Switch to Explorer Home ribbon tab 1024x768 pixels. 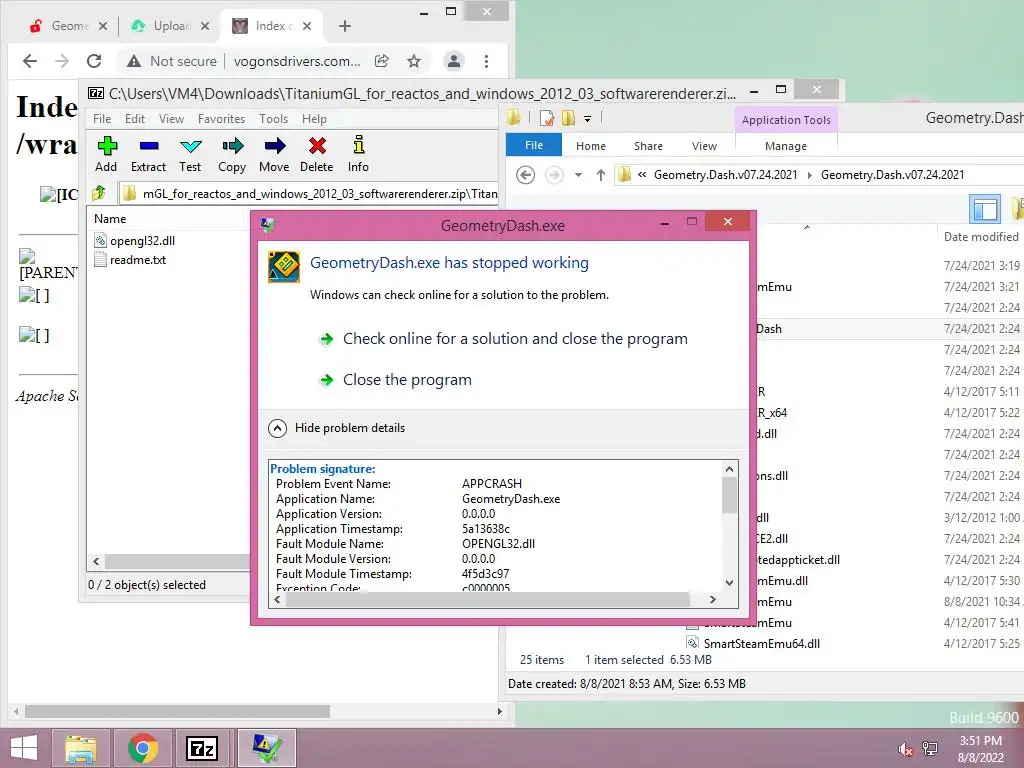tap(590, 146)
